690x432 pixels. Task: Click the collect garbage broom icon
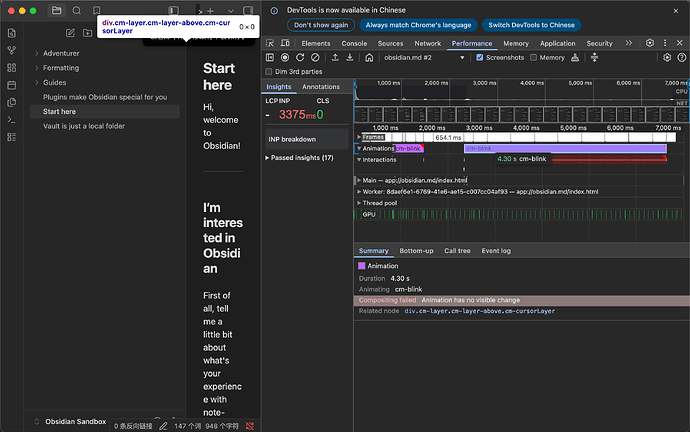point(575,58)
